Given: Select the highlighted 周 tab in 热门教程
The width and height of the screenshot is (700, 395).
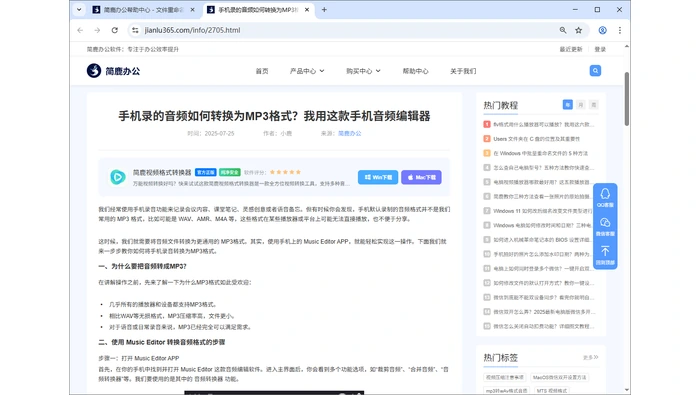Looking at the screenshot, I should 567,104.
